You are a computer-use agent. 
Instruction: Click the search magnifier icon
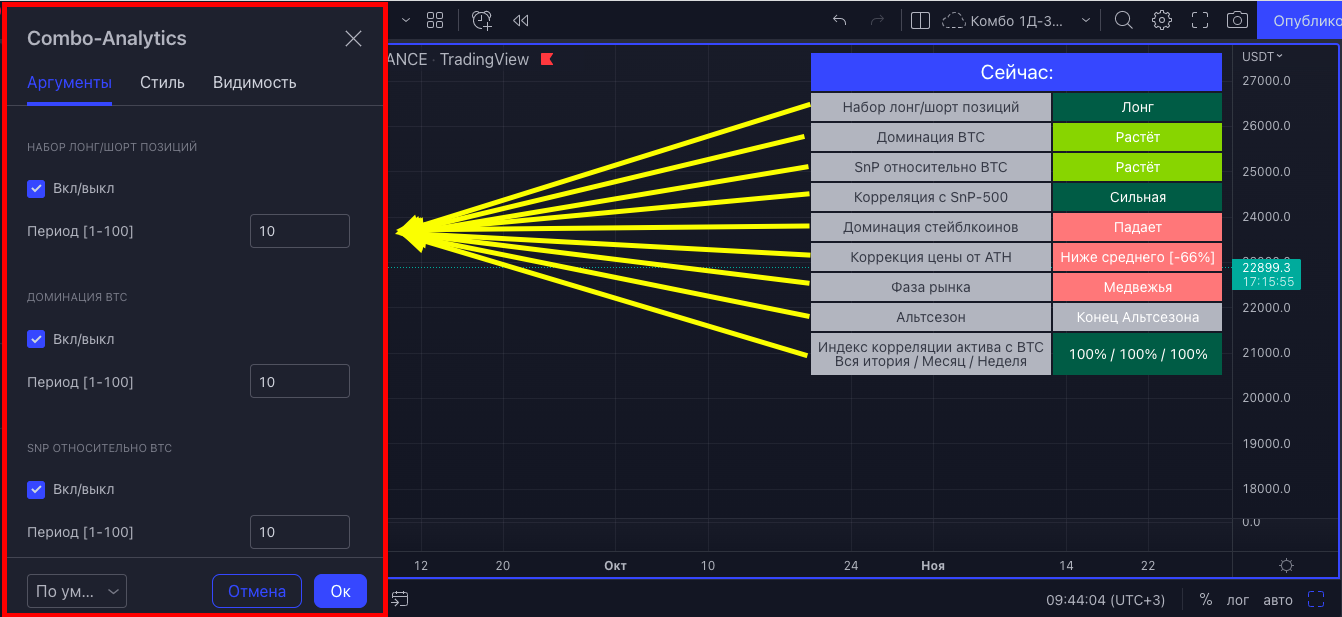click(x=1123, y=20)
